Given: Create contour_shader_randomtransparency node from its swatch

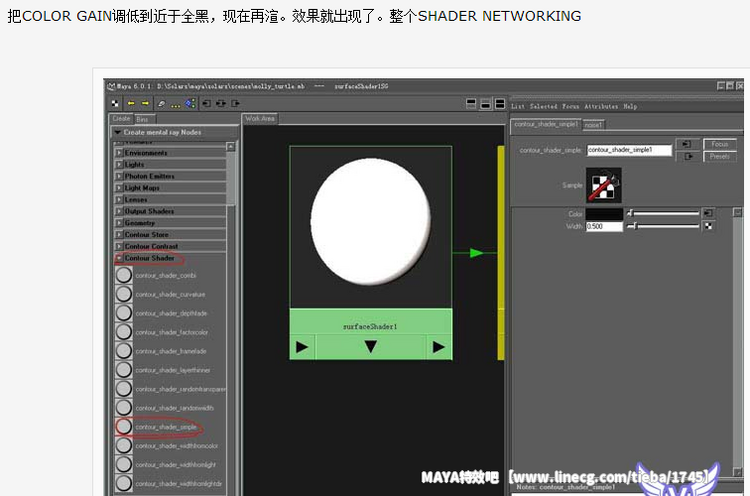Looking at the screenshot, I should (x=124, y=389).
